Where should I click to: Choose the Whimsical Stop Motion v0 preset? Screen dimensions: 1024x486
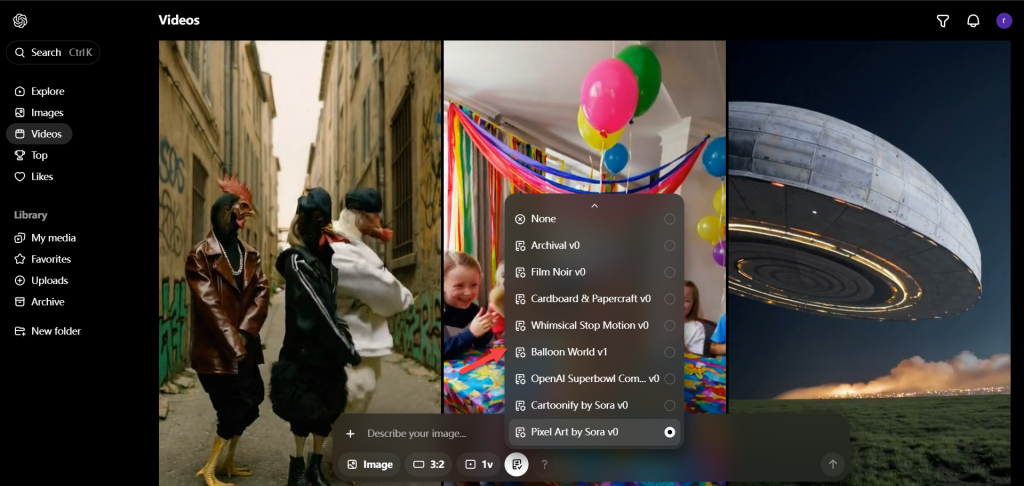pos(594,325)
